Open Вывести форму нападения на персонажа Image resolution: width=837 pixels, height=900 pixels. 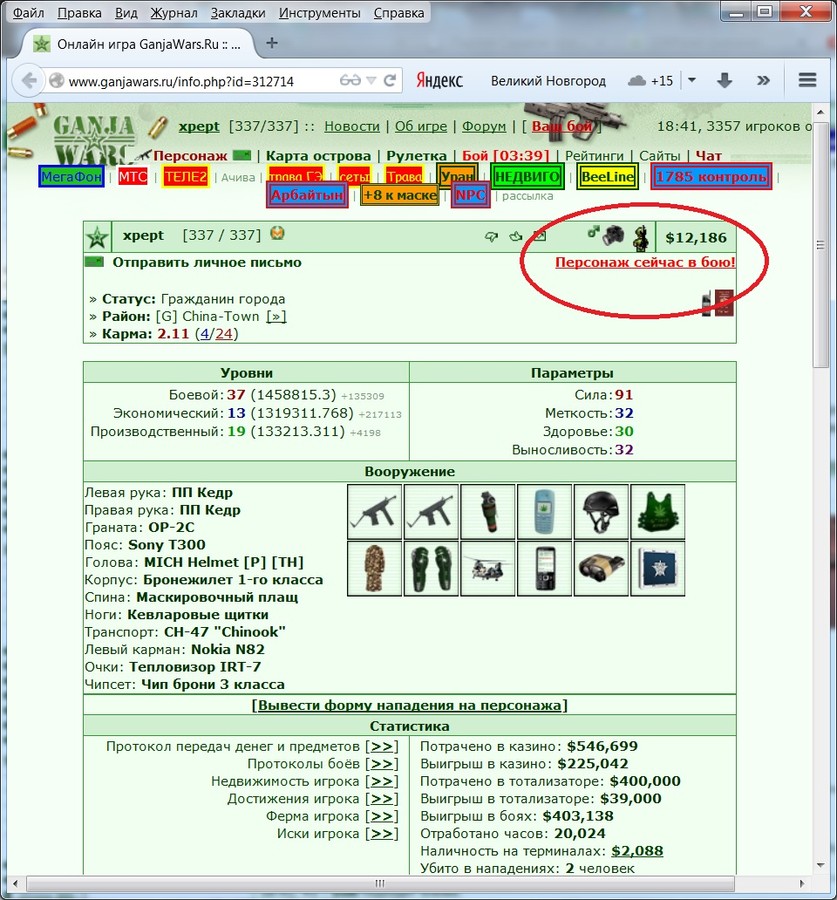(x=409, y=705)
